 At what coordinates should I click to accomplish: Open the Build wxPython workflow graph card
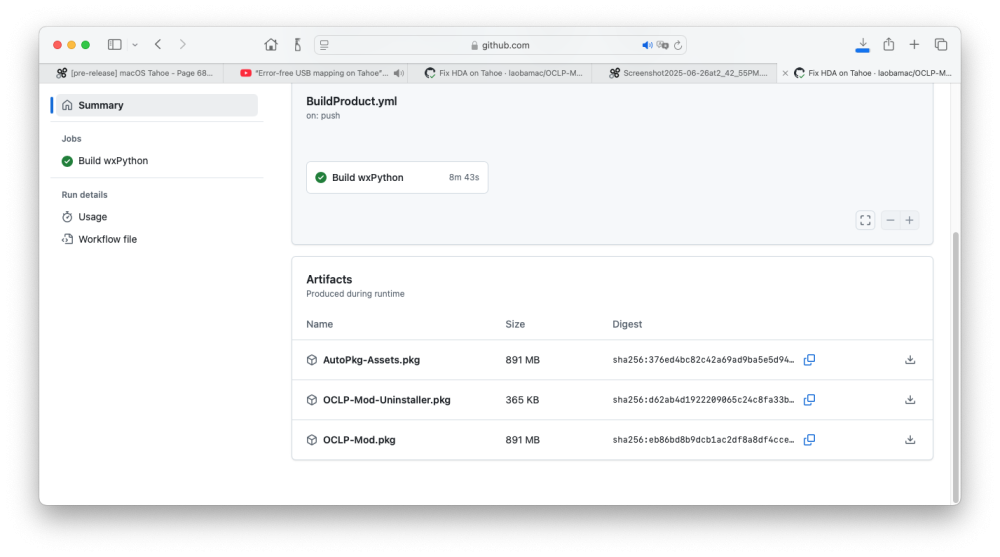click(x=397, y=177)
